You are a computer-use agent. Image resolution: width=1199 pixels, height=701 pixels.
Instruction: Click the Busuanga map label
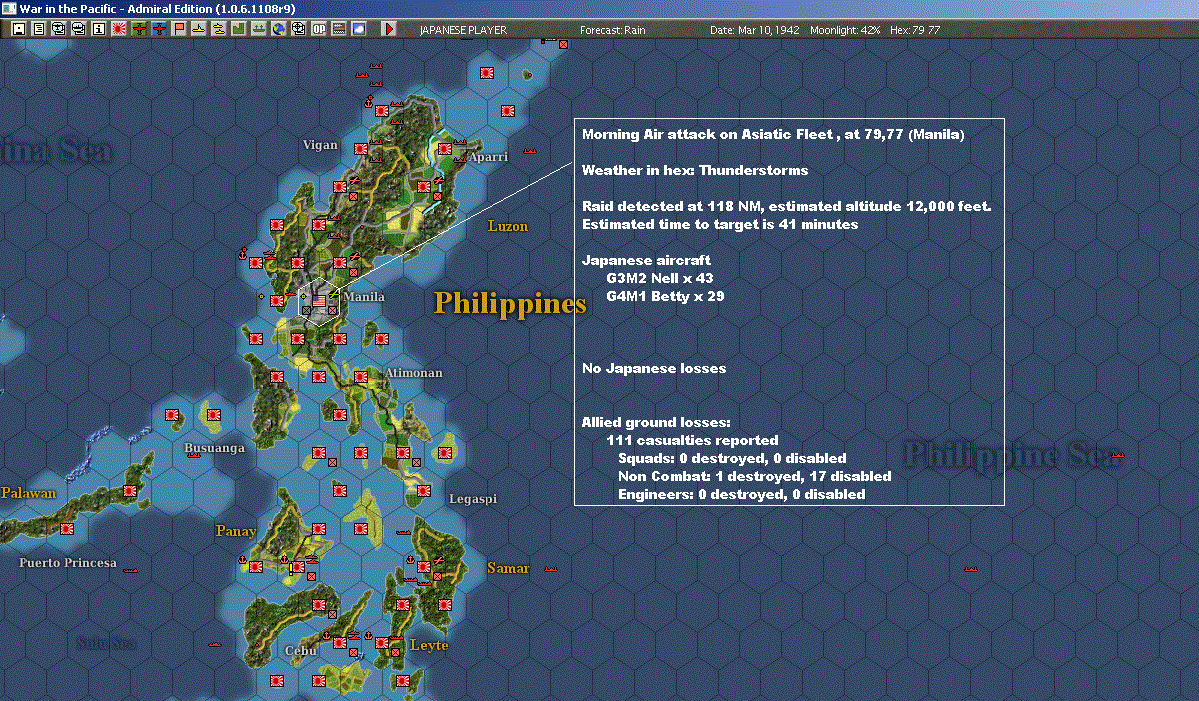pyautogui.click(x=214, y=448)
